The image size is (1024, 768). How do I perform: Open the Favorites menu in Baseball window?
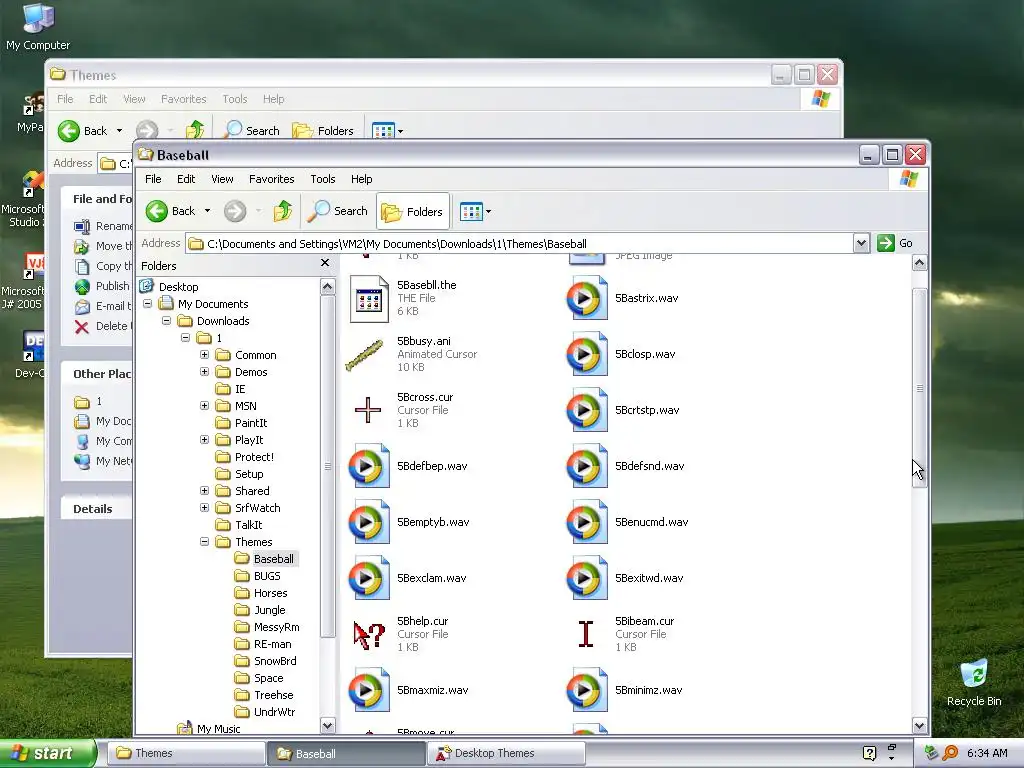click(272, 179)
